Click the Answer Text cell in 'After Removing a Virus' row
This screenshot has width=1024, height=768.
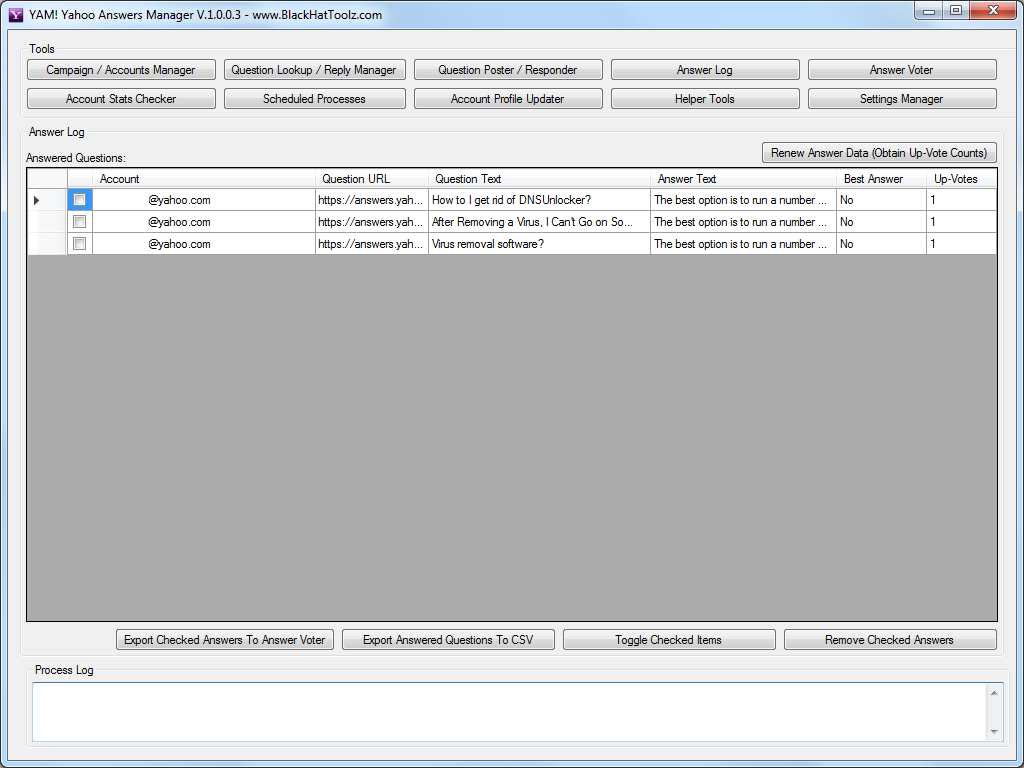pyautogui.click(x=743, y=222)
